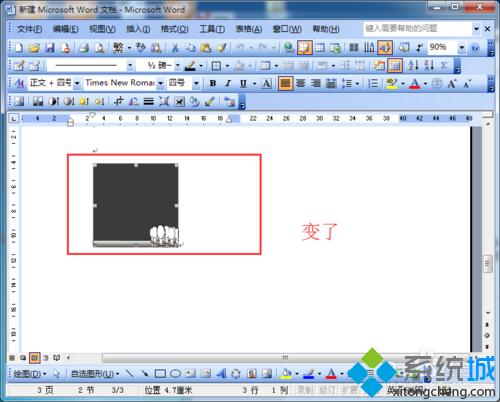This screenshot has height=402, width=500.
Task: Select the Arrow drawing tool
Action: 145,374
